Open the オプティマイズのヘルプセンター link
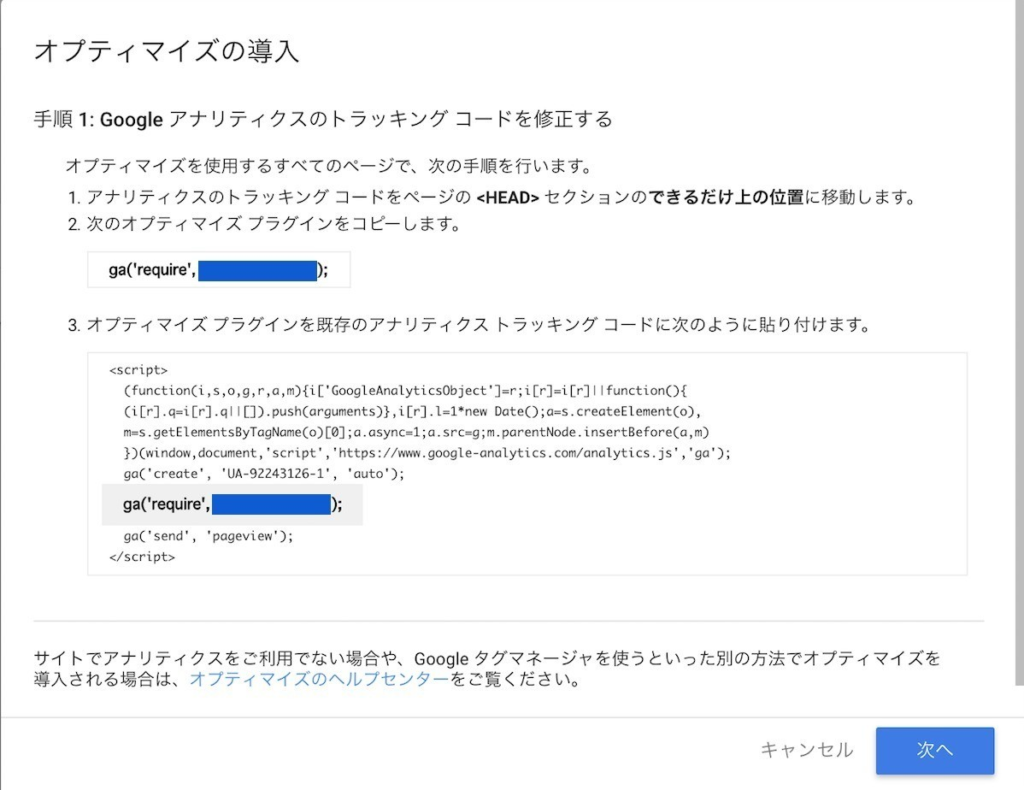 (x=319, y=679)
